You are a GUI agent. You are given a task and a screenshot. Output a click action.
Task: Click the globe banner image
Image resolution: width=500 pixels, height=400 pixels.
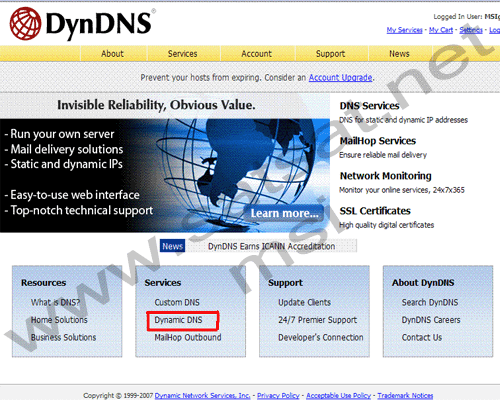pos(165,175)
